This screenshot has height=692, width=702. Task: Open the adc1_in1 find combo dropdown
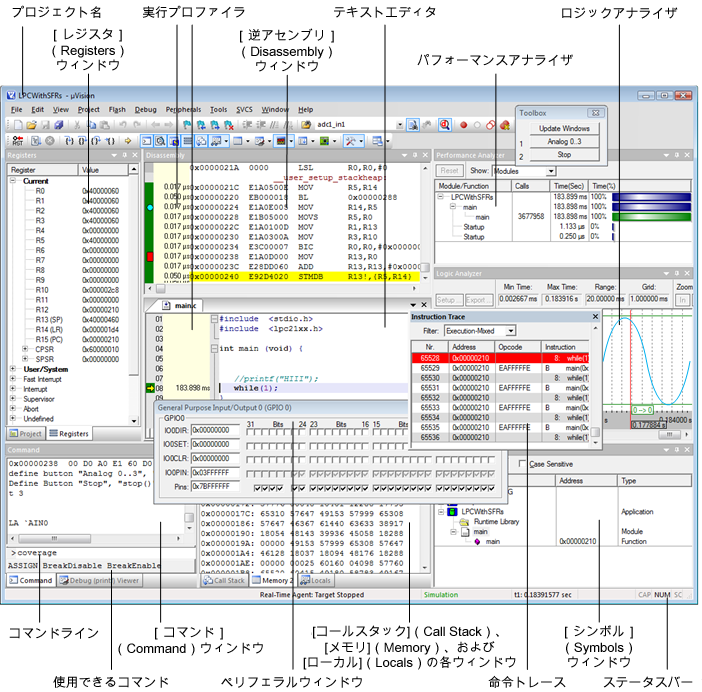coord(399,125)
